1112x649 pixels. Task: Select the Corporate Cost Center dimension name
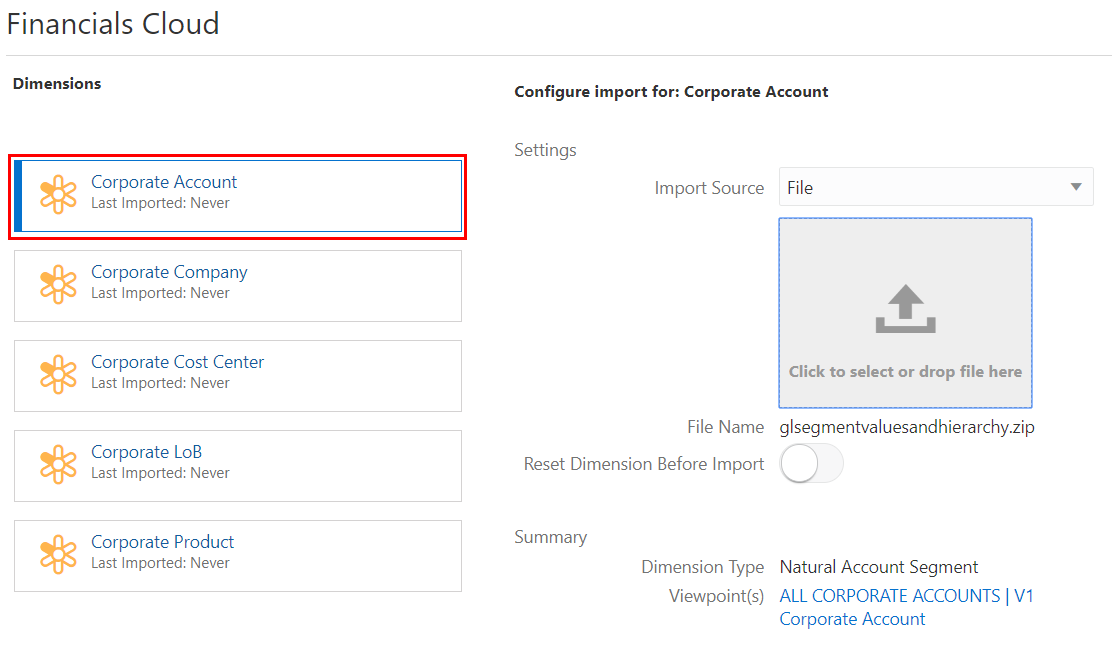coord(177,362)
